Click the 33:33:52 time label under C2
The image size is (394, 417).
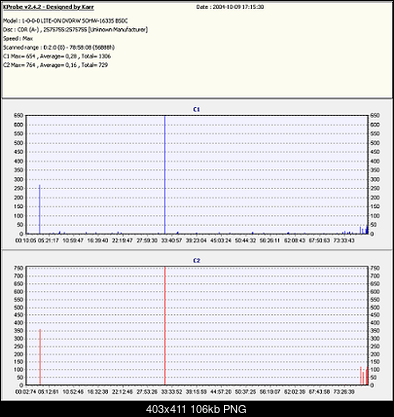click(172, 392)
